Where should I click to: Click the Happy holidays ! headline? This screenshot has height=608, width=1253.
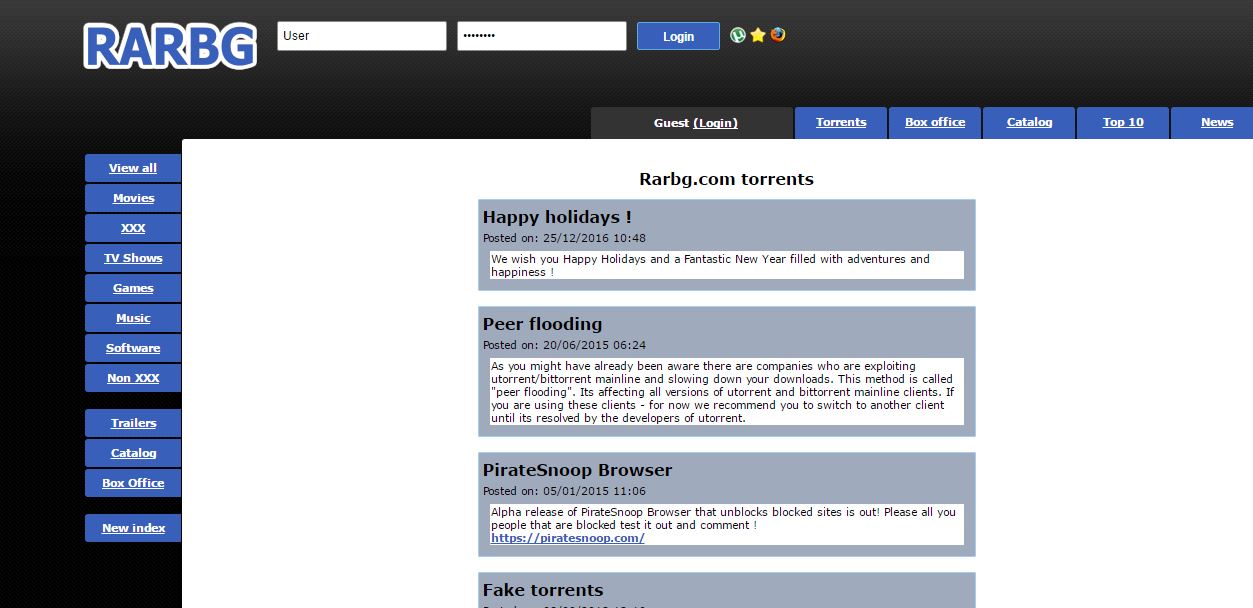tap(557, 217)
